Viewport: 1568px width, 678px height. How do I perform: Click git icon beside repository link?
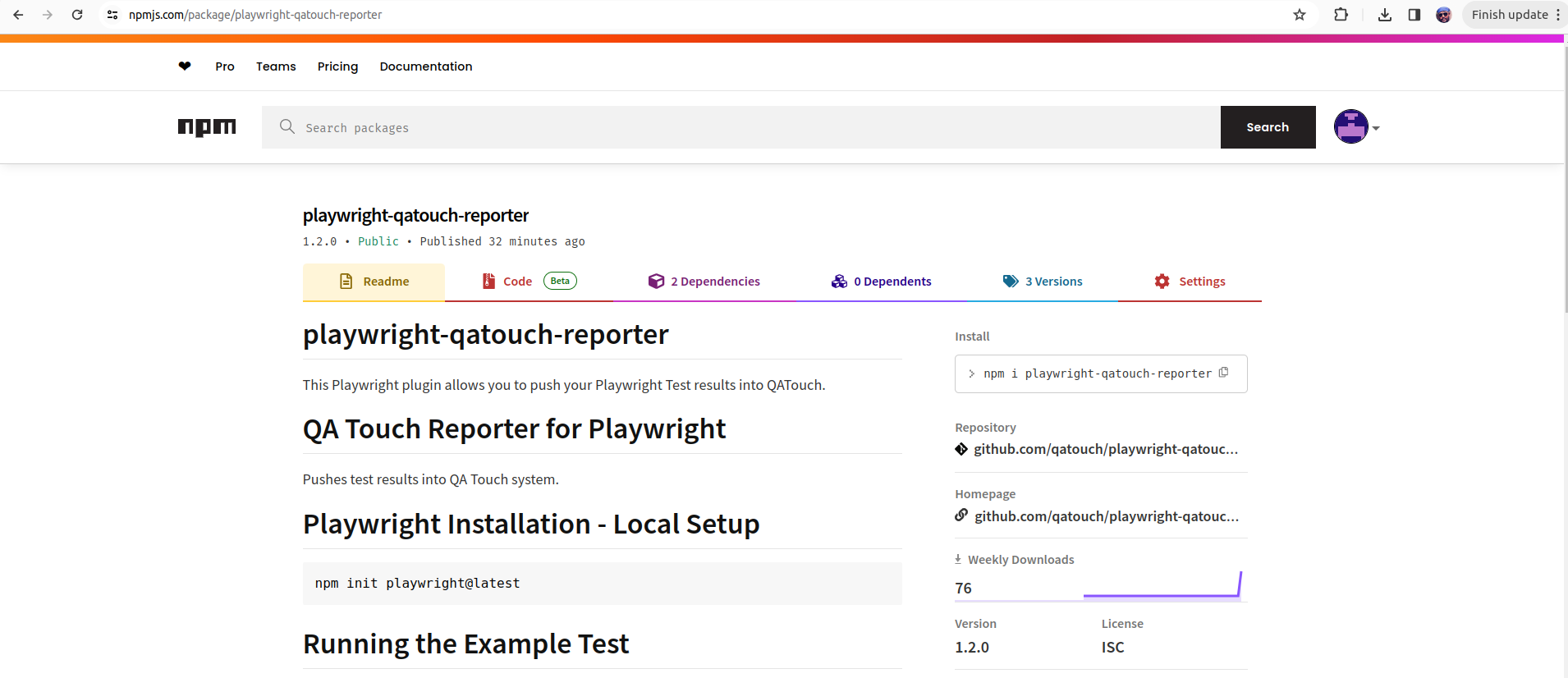(x=961, y=449)
